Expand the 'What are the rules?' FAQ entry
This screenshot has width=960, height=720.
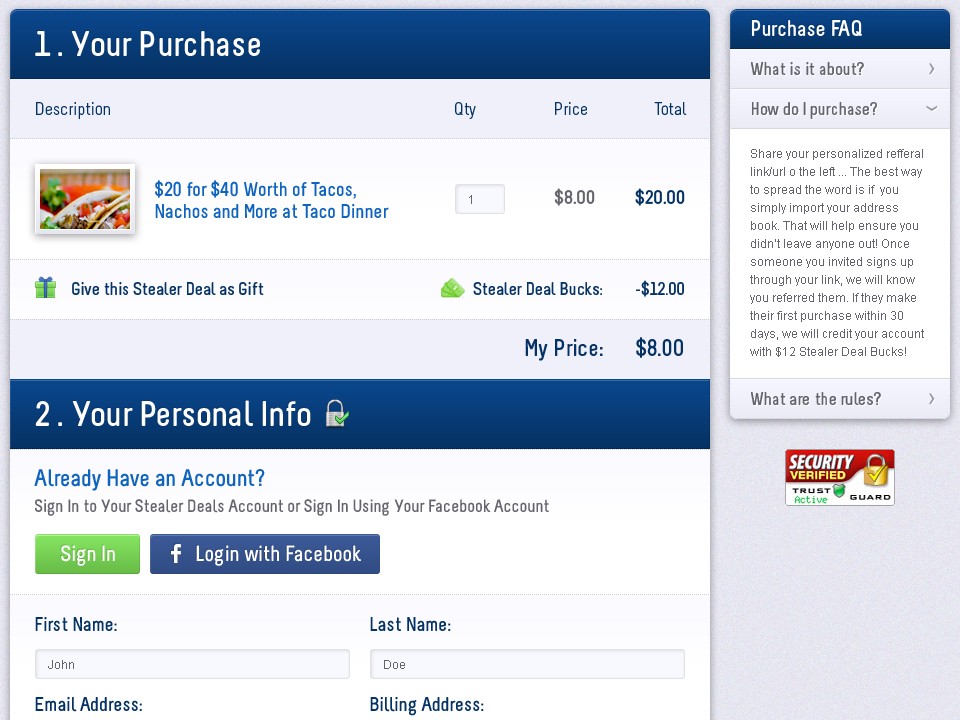point(839,398)
